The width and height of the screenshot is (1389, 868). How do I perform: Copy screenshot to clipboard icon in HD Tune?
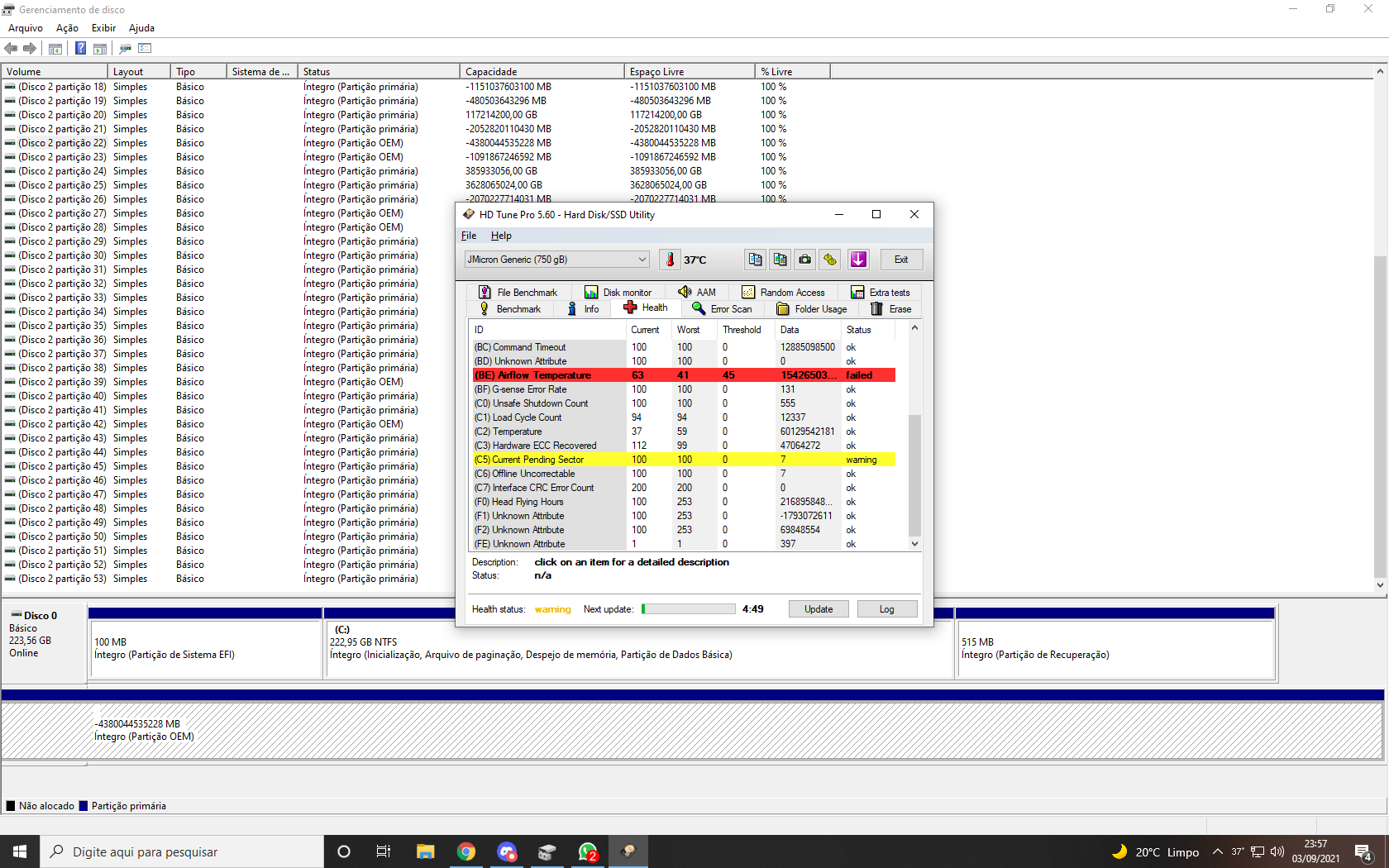[780, 260]
